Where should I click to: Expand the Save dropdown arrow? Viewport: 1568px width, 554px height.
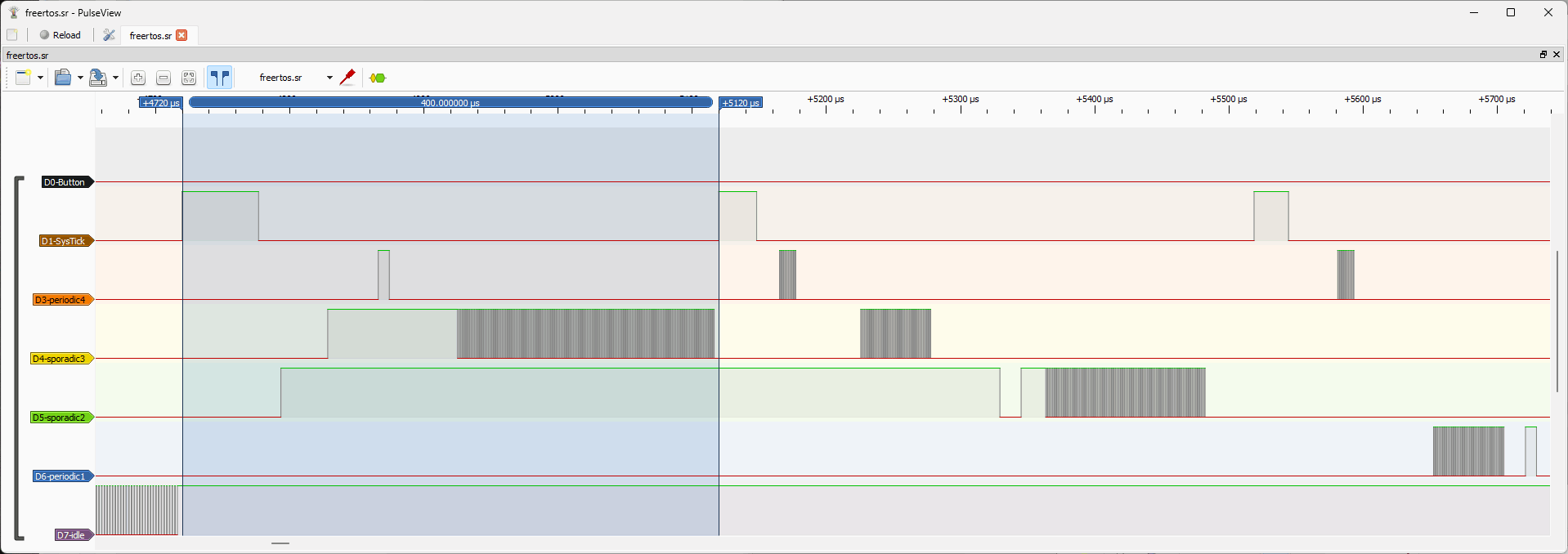pos(115,78)
